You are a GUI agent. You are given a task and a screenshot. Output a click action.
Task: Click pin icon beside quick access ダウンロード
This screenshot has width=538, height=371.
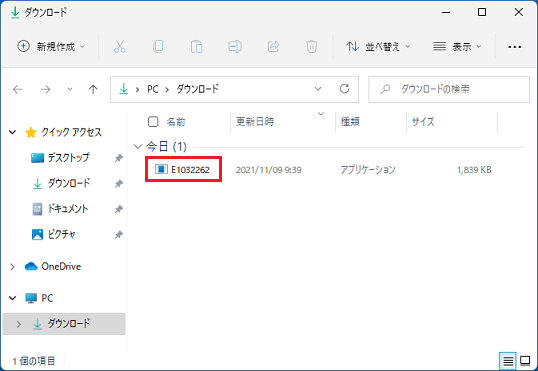[x=119, y=184]
